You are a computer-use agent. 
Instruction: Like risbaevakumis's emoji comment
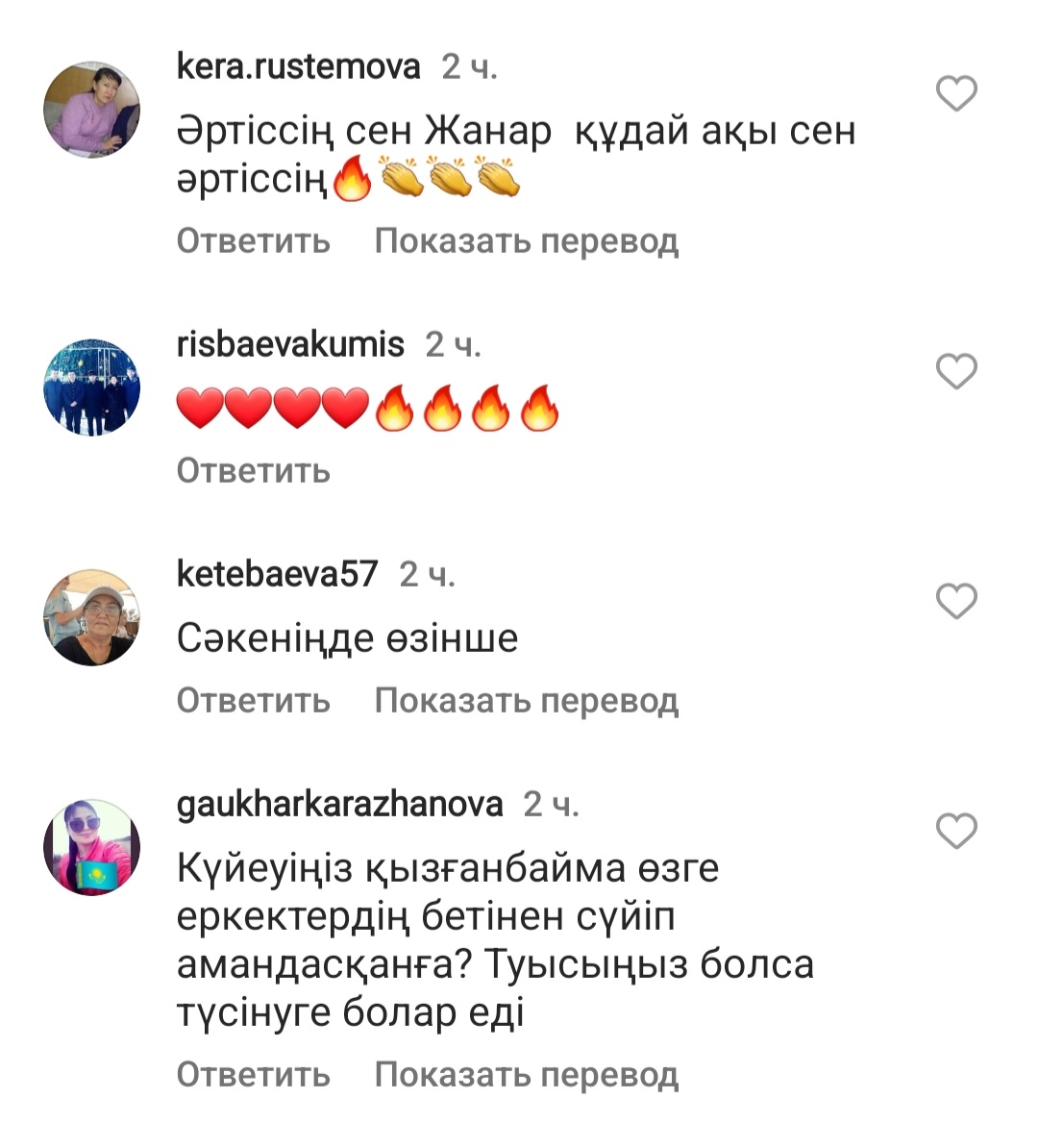coord(956,371)
